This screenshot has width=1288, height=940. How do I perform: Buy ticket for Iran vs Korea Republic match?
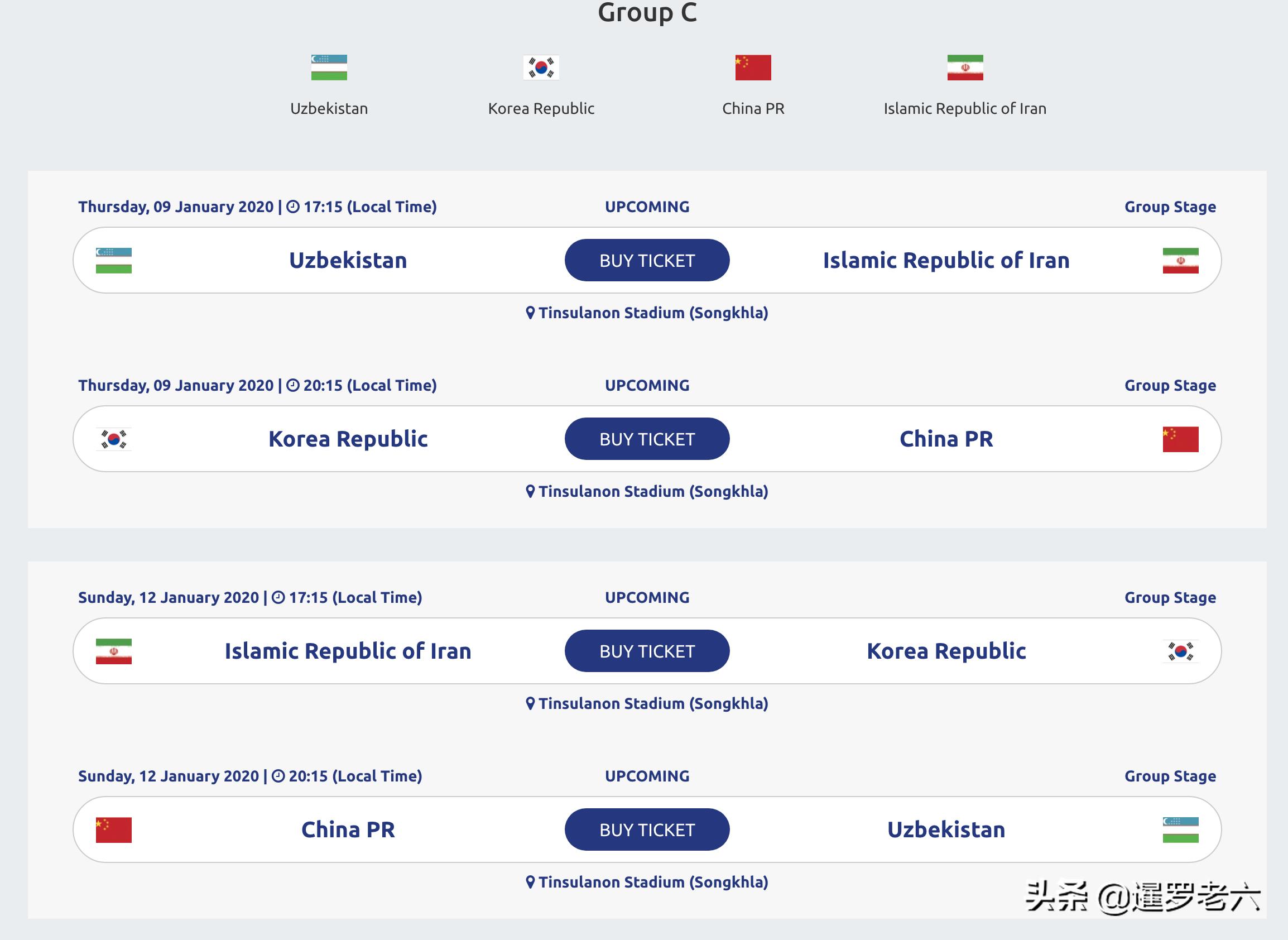click(647, 651)
